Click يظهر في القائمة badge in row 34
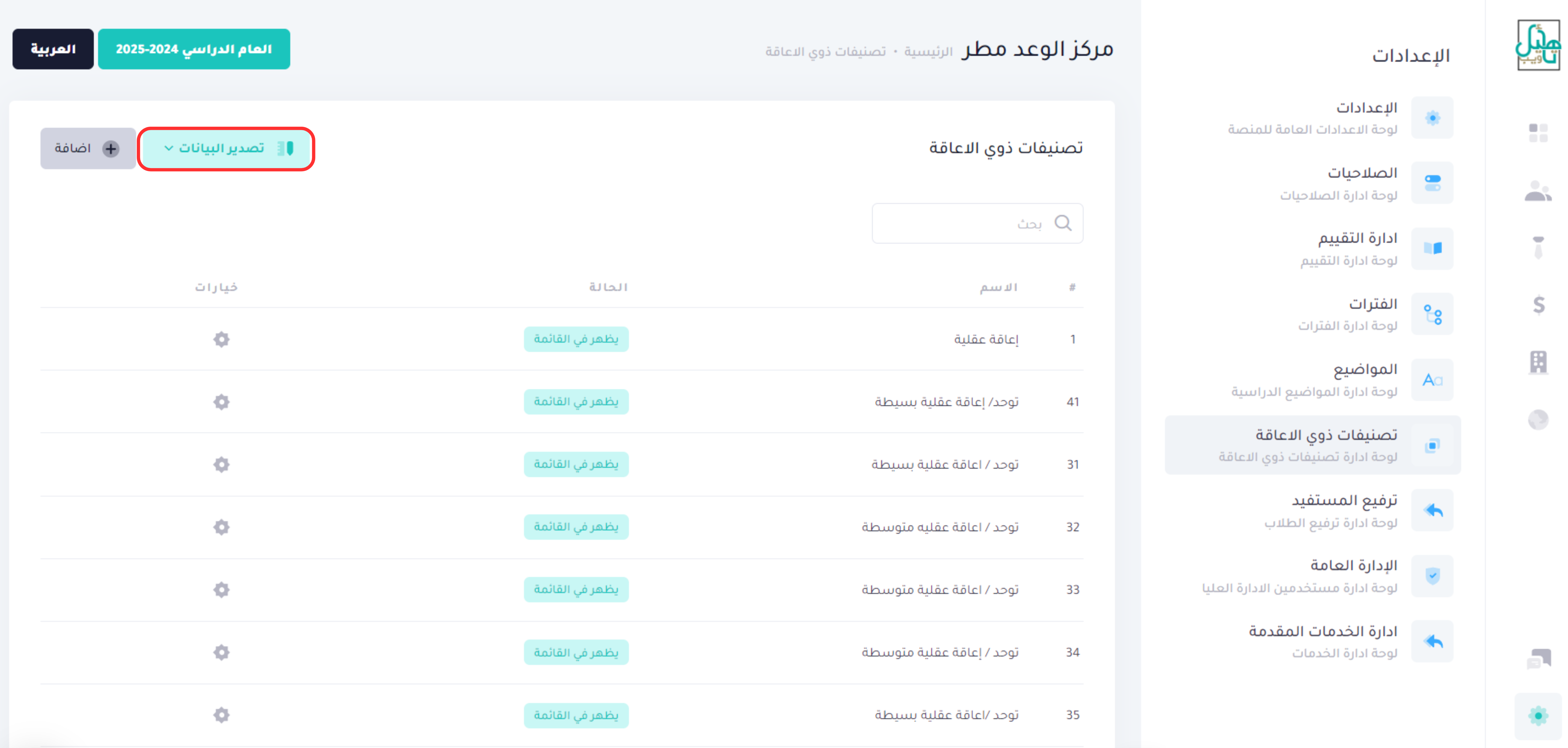The image size is (1568, 748). [x=576, y=653]
